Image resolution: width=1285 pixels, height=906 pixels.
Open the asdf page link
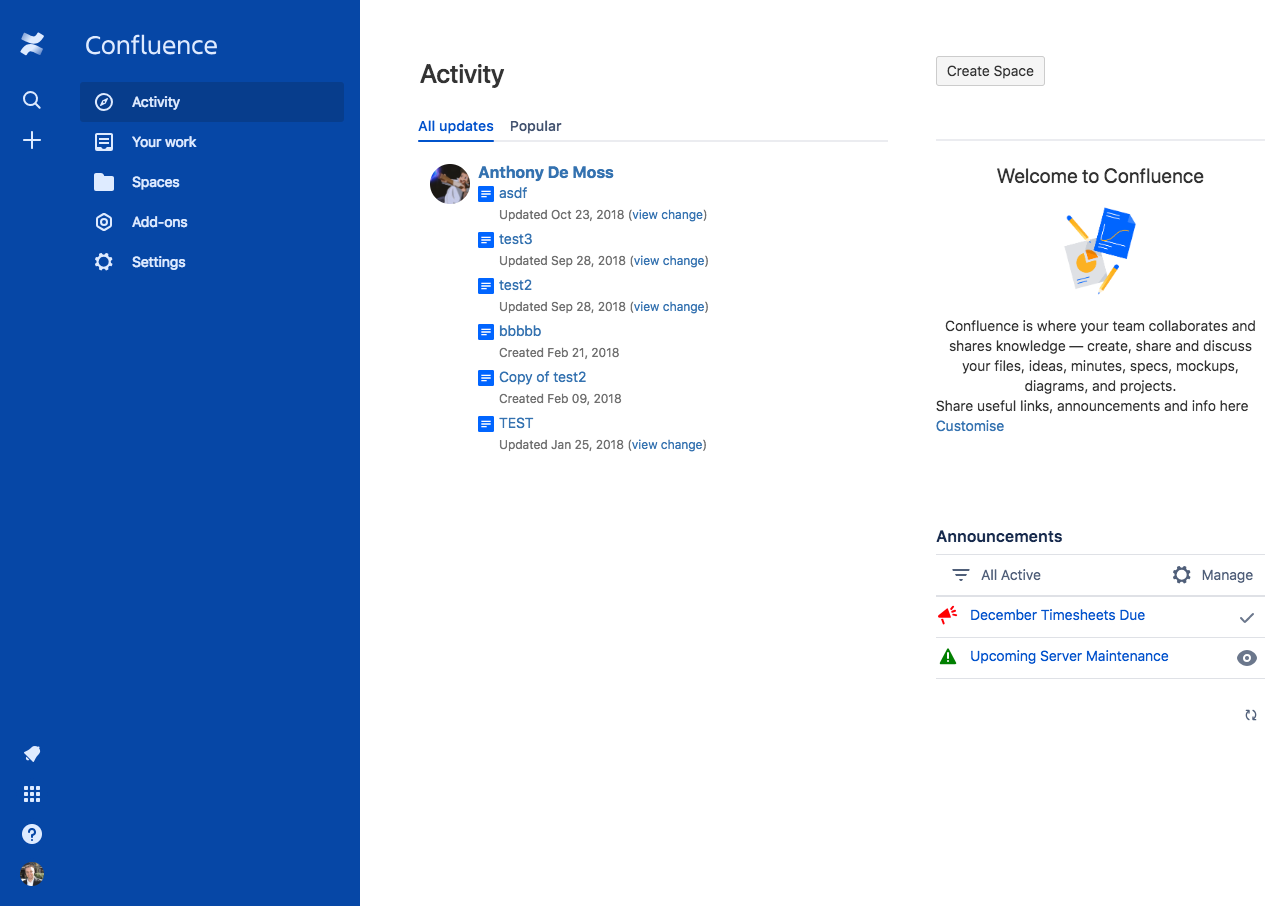coord(513,193)
